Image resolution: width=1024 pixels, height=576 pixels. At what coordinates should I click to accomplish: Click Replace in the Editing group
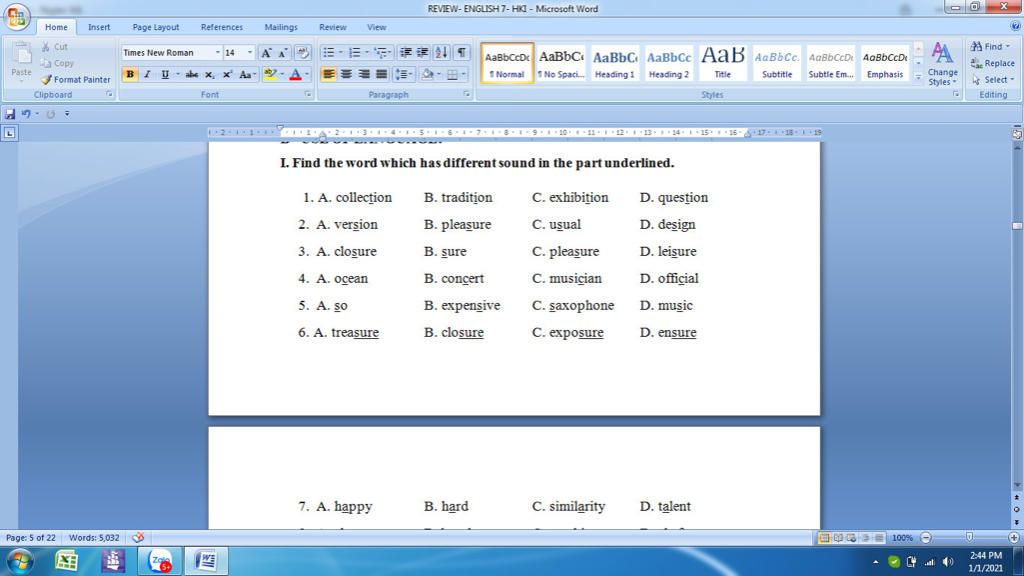coord(993,63)
